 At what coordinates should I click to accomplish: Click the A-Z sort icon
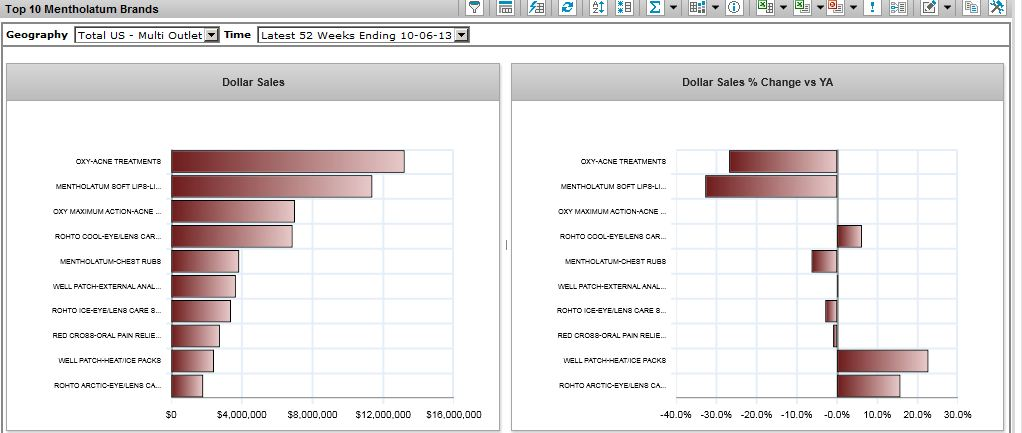(598, 8)
